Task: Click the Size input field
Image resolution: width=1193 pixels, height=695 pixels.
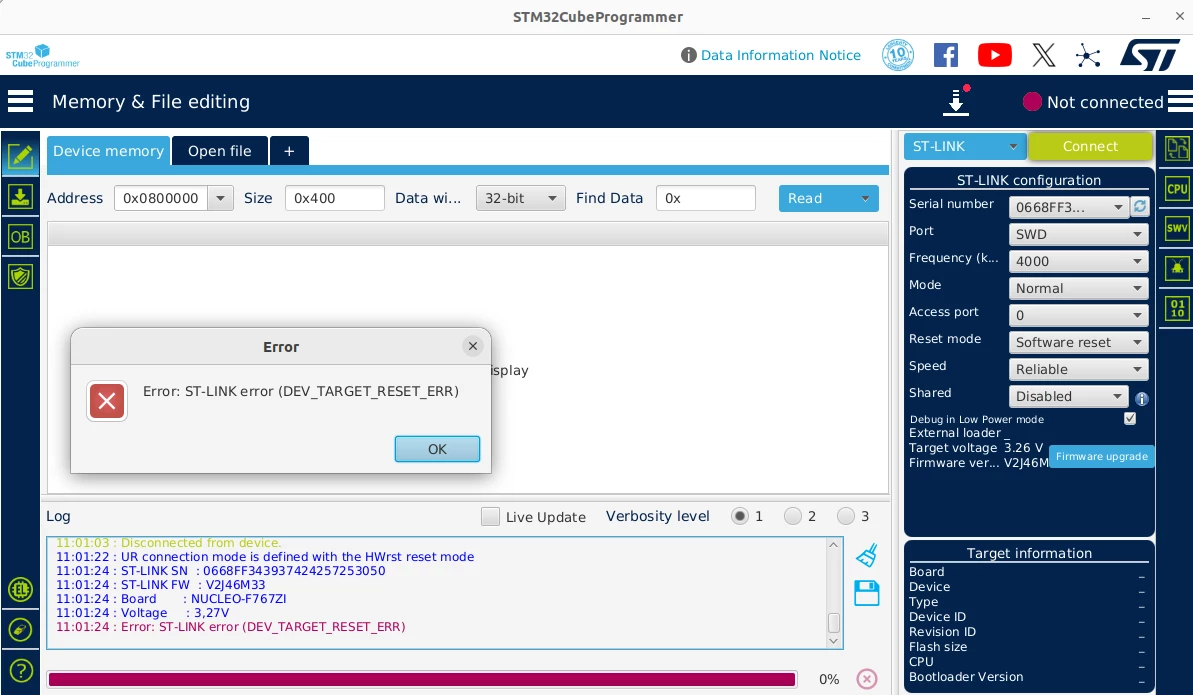Action: coord(335,198)
